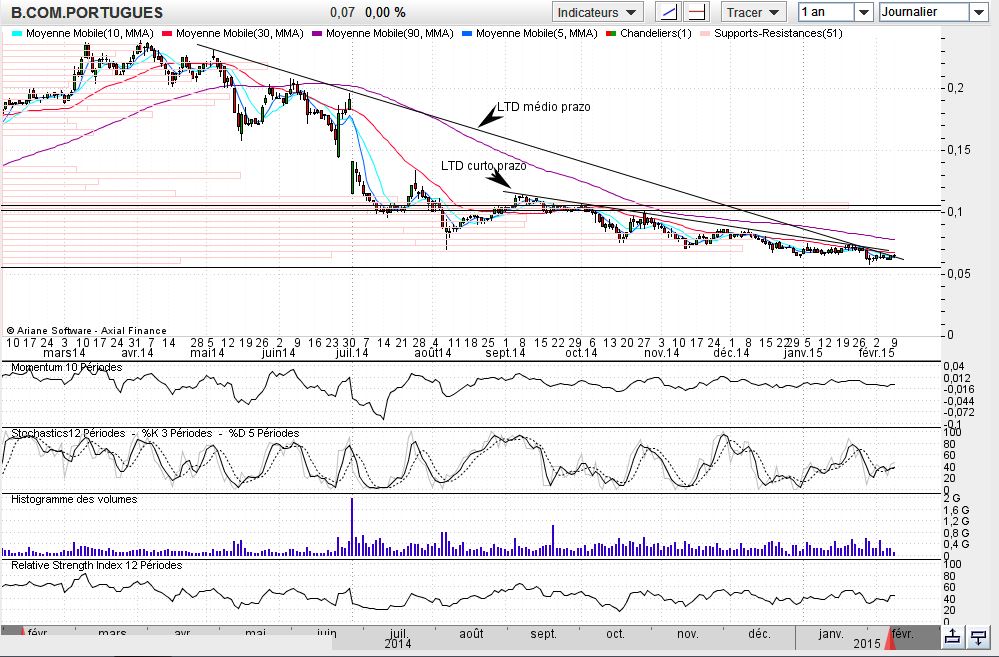Screen dimensions: 999x657
Task: Click the 2014 timeline range bar
Action: [397, 644]
